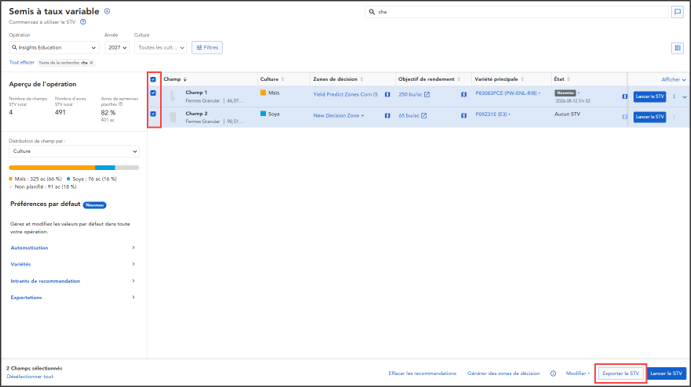
Task: Open the Culture 'Toutes les cult...' dropdown
Action: 160,48
